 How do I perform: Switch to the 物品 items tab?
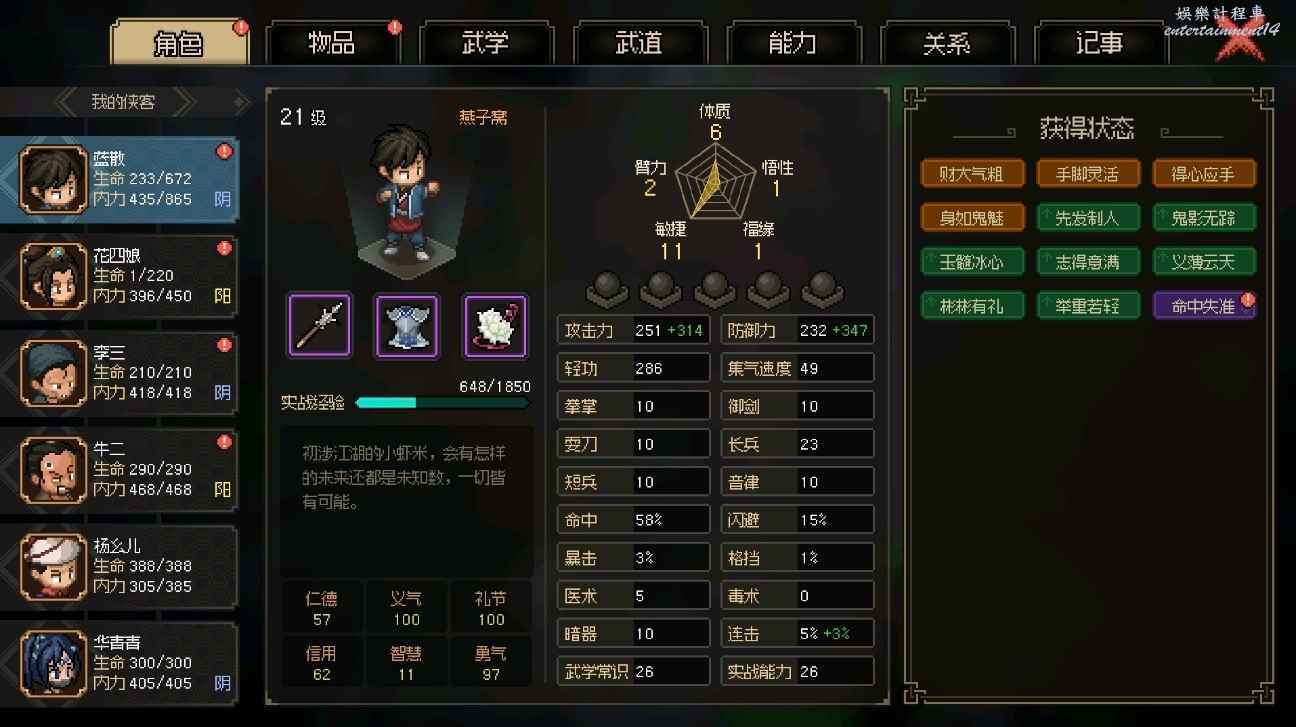pos(331,43)
